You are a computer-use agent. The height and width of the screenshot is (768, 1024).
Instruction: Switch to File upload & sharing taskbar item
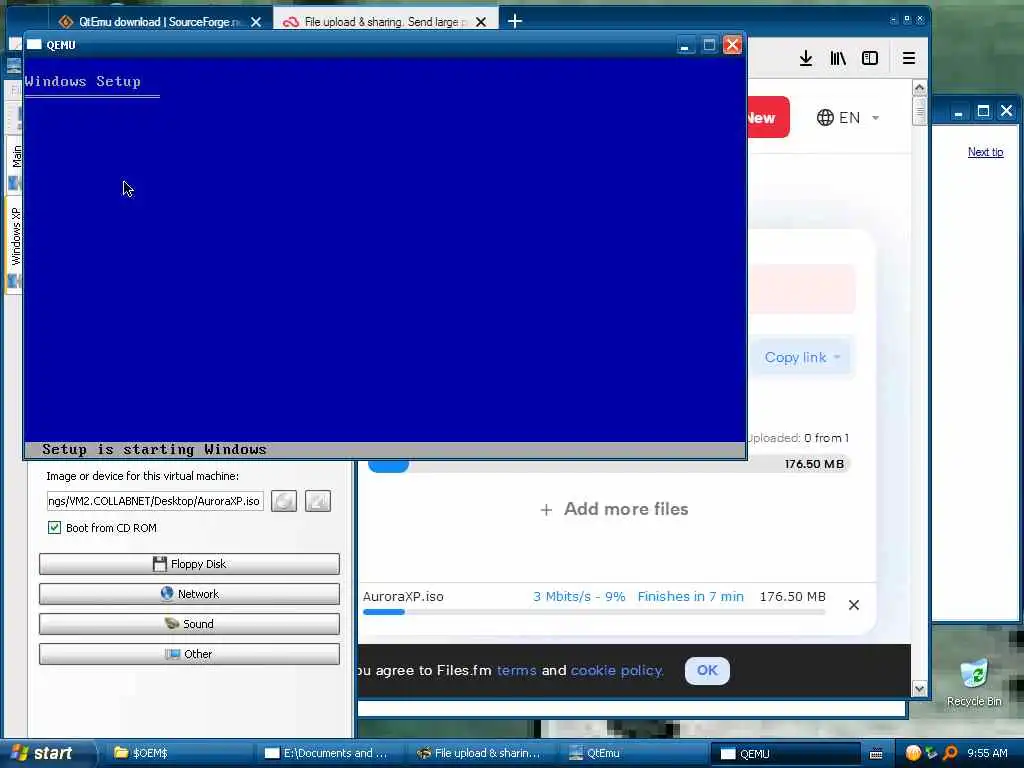[x=480, y=753]
